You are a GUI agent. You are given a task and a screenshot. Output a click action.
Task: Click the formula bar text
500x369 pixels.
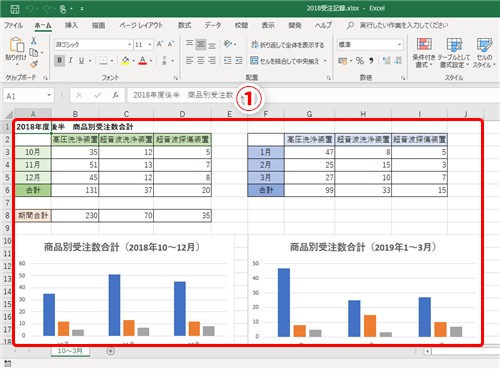183,95
